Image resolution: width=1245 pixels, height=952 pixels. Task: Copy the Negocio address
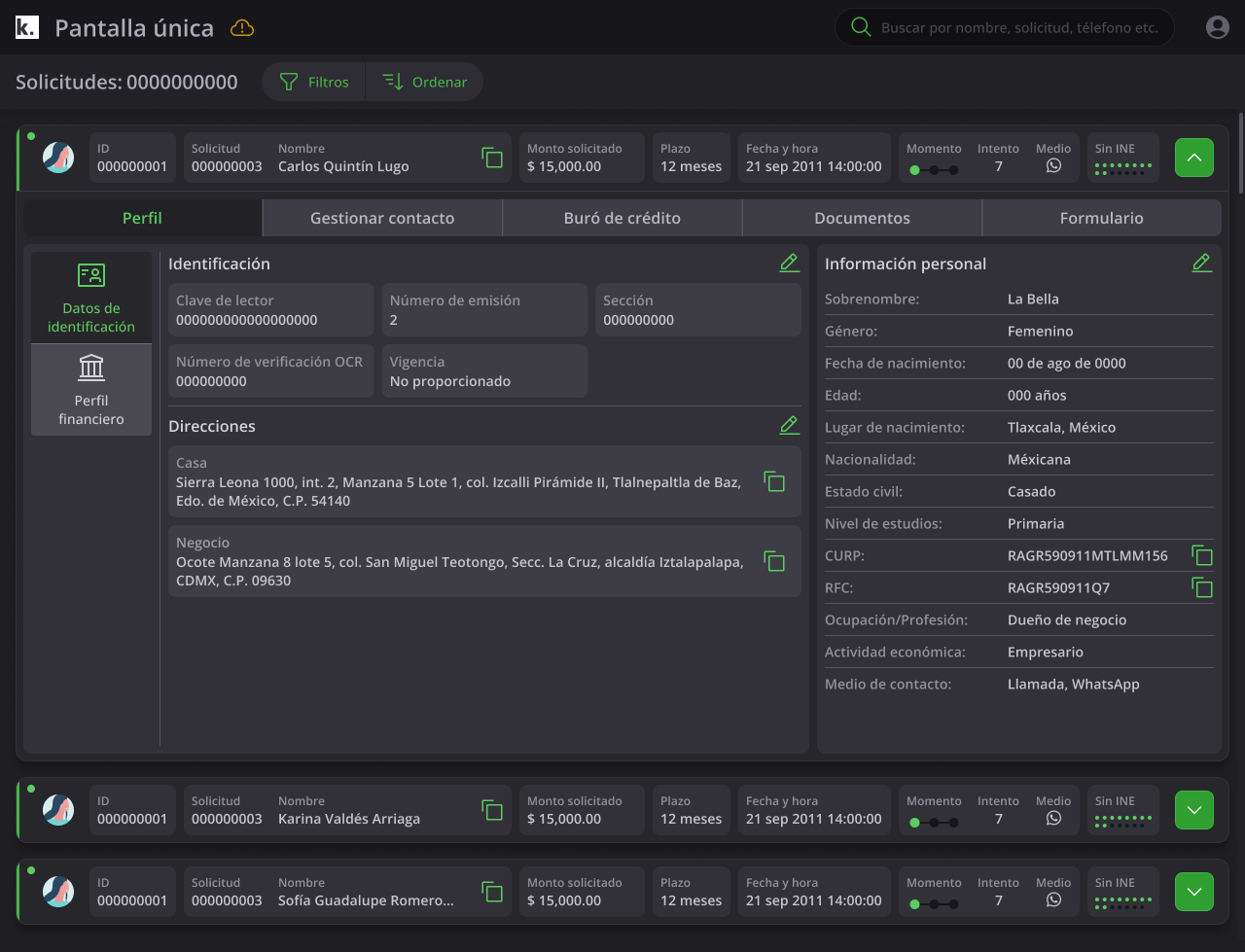pos(774,561)
